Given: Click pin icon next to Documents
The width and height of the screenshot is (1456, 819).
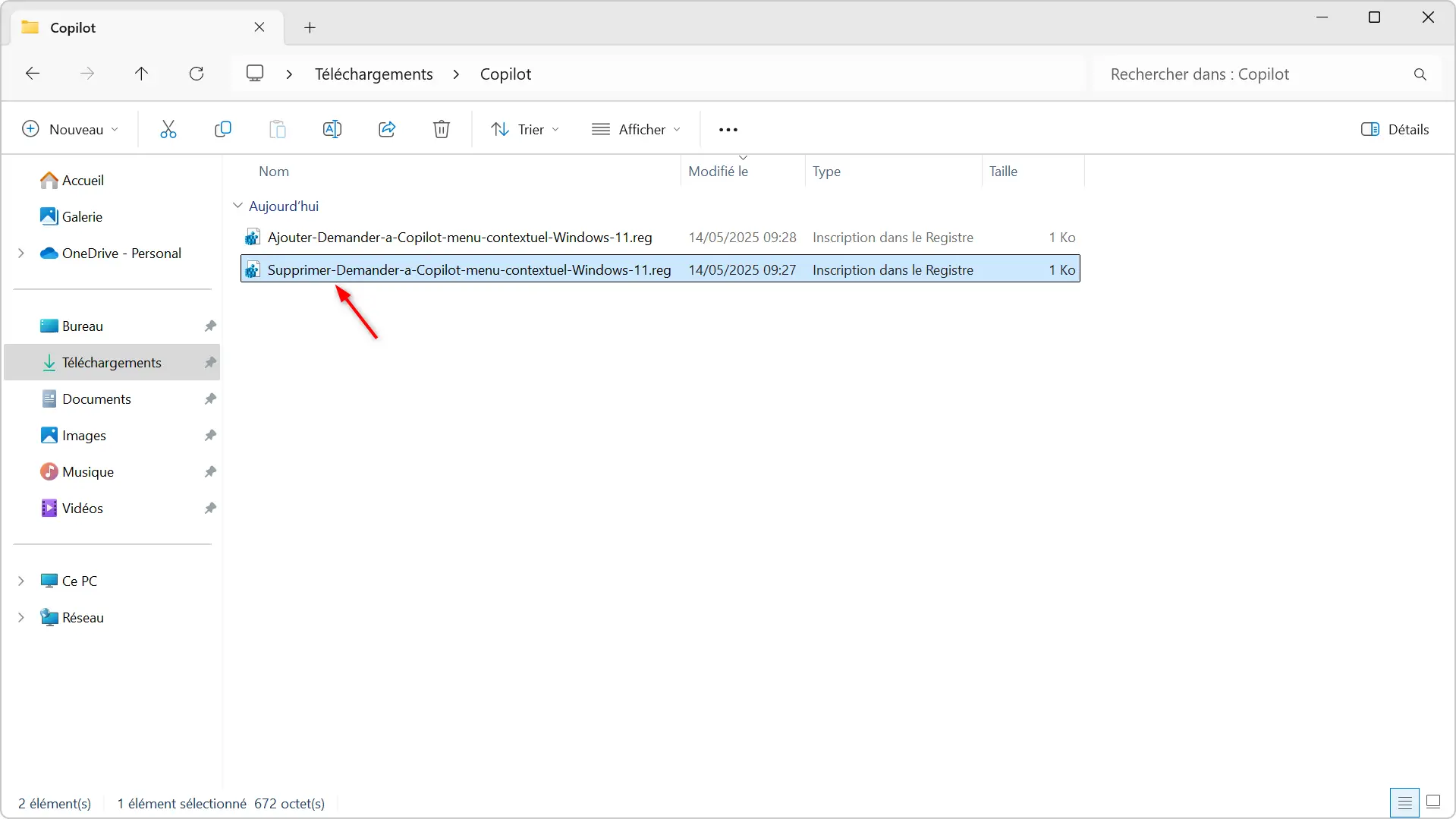Looking at the screenshot, I should pyautogui.click(x=210, y=399).
